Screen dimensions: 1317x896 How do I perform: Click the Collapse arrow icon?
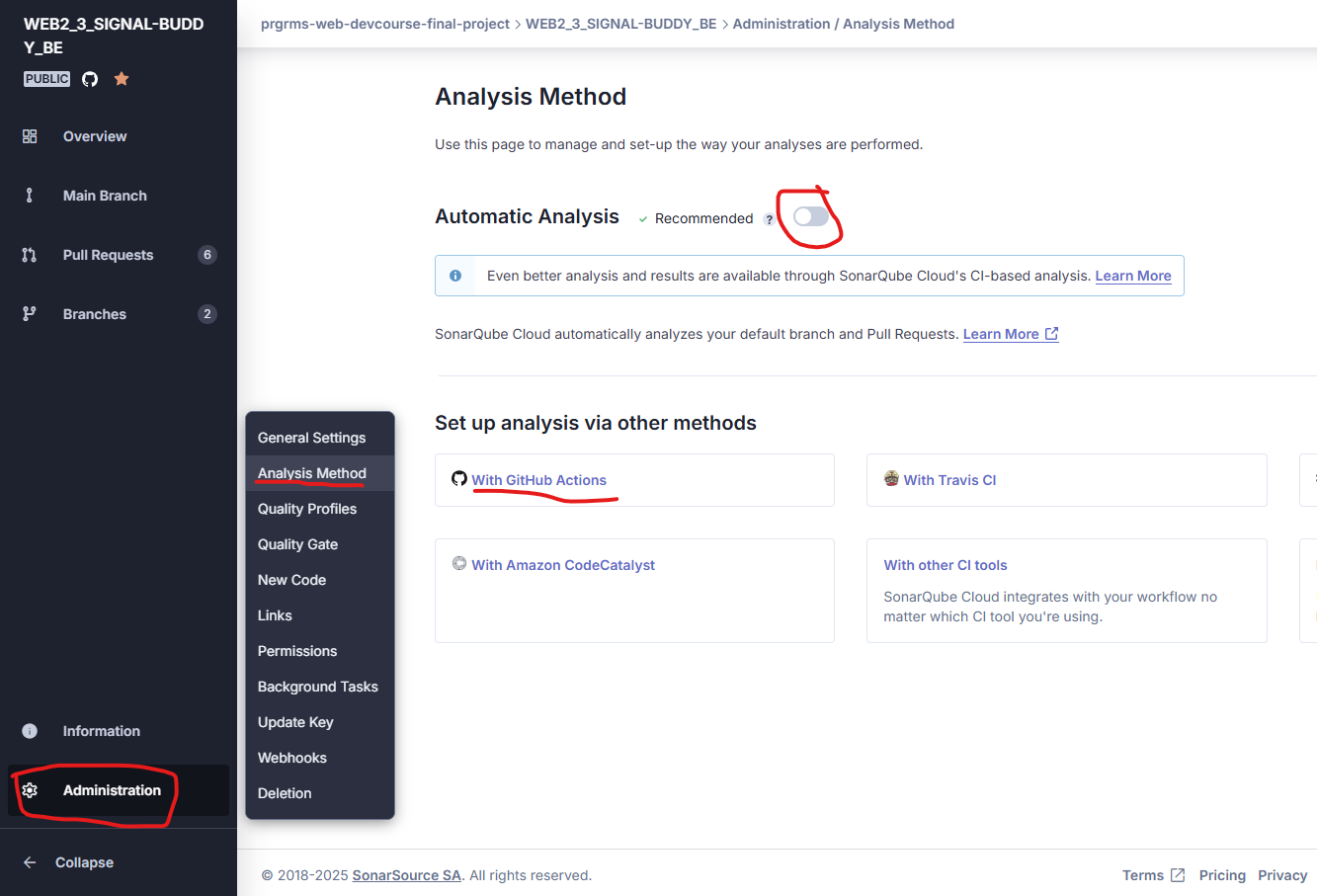click(30, 862)
